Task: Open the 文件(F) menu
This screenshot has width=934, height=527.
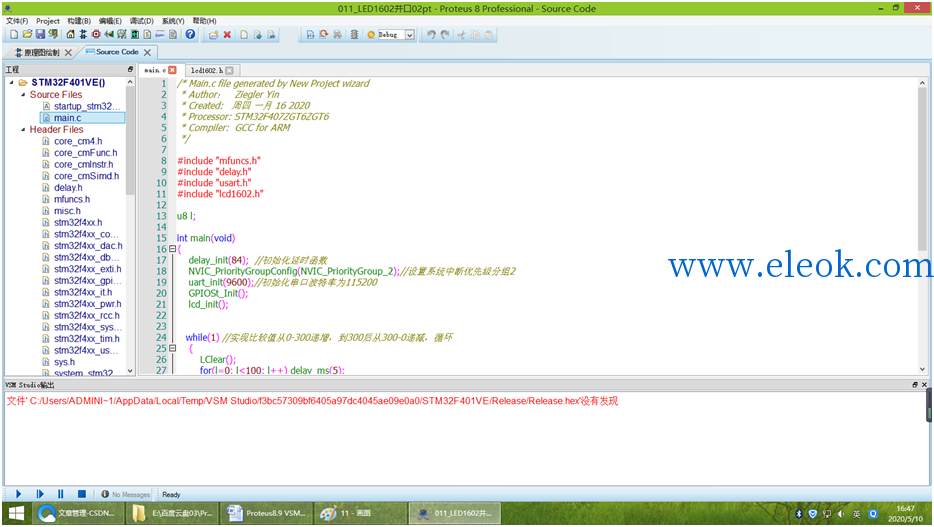Action: click(x=17, y=21)
